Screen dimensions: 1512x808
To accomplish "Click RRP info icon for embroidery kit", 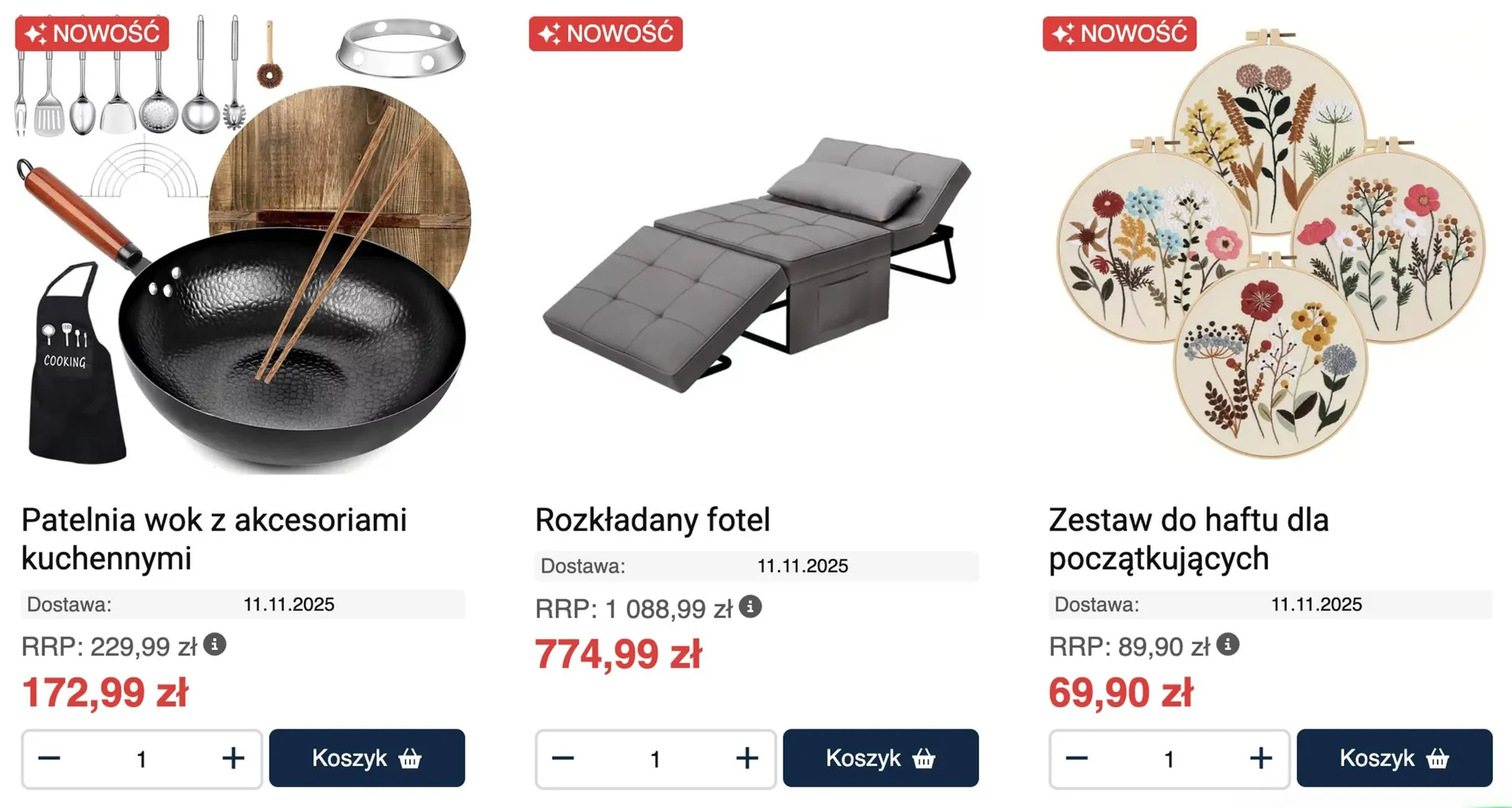I will coord(1228,645).
